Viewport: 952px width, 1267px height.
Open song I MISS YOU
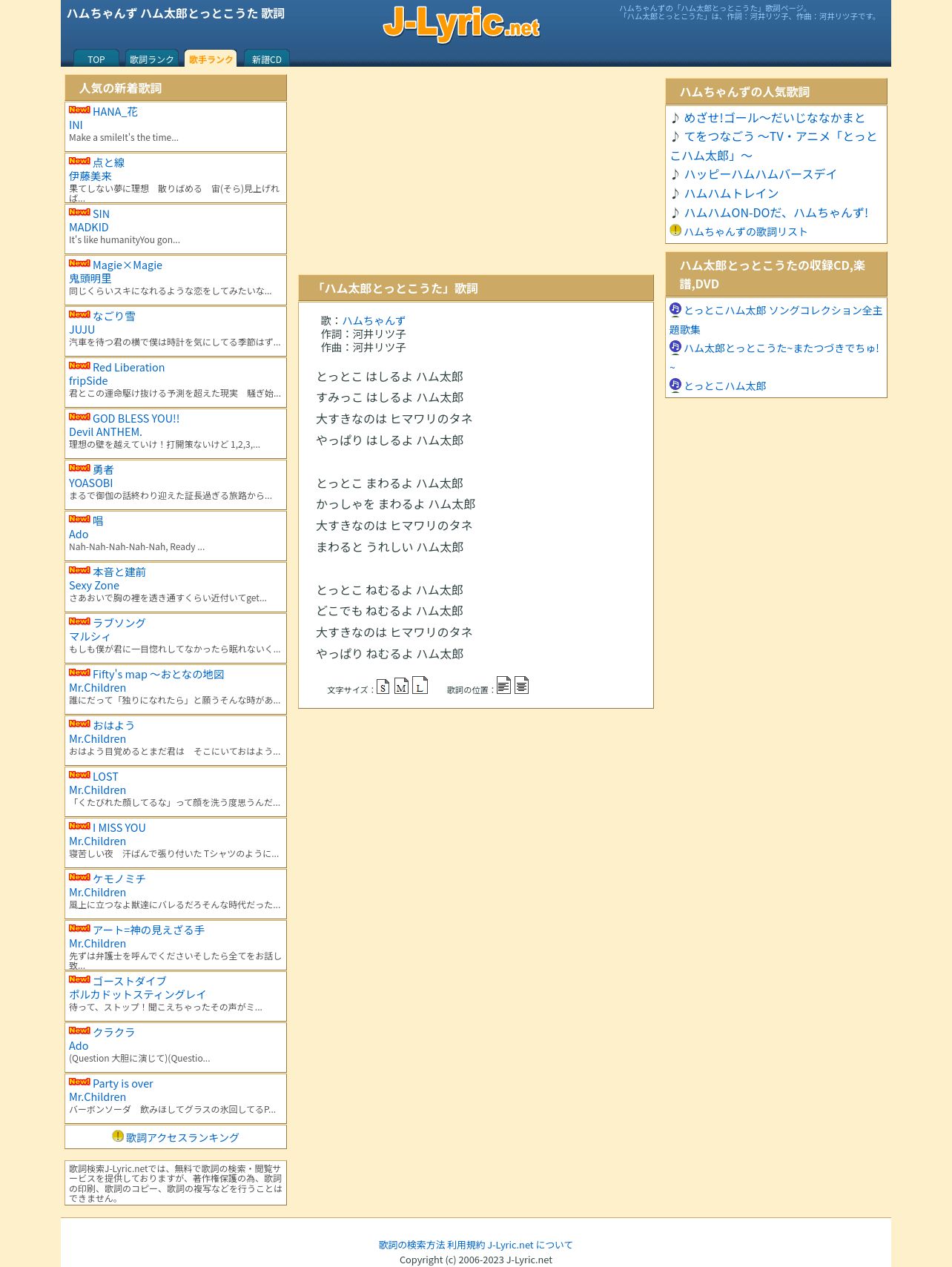(119, 828)
